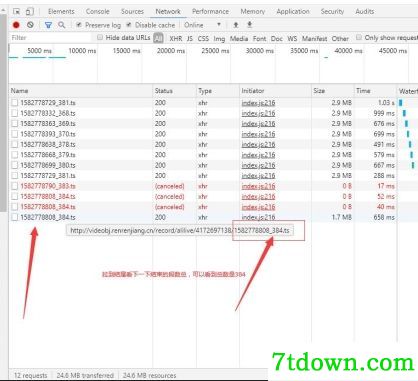Select the Network tab

(x=168, y=12)
